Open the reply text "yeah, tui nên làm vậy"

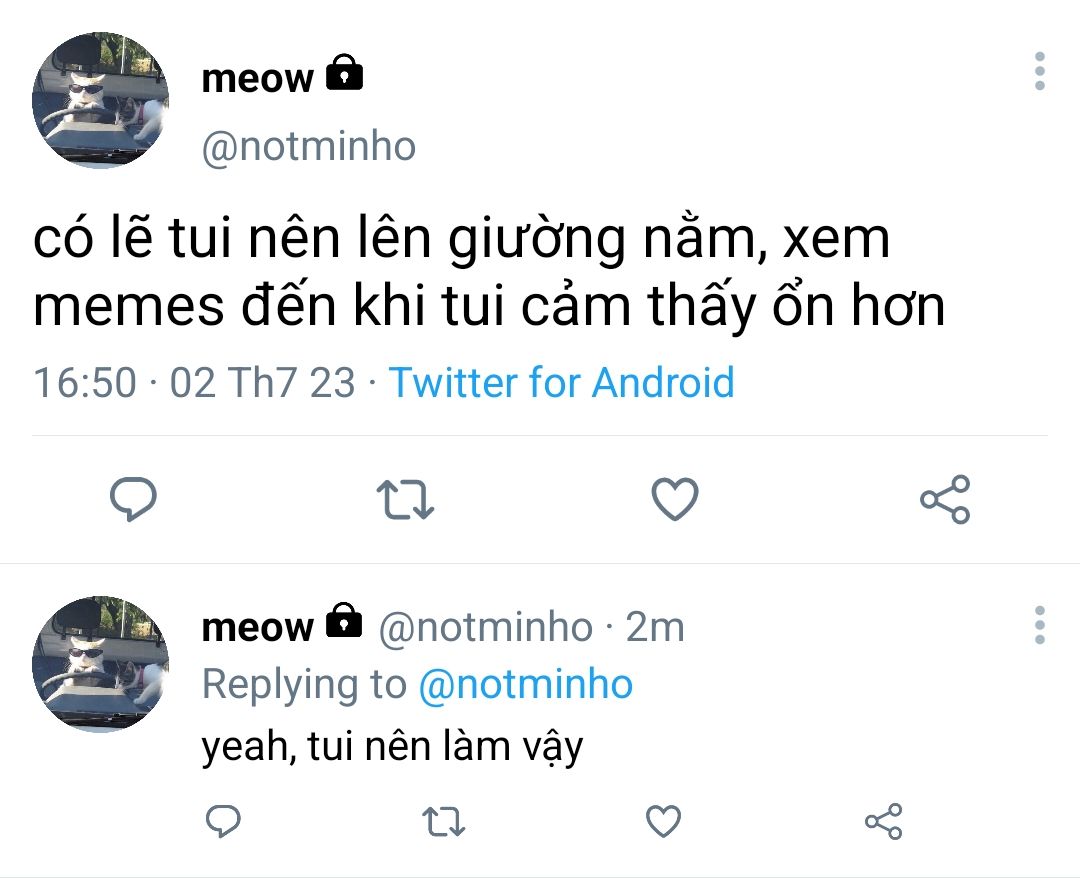point(392,746)
